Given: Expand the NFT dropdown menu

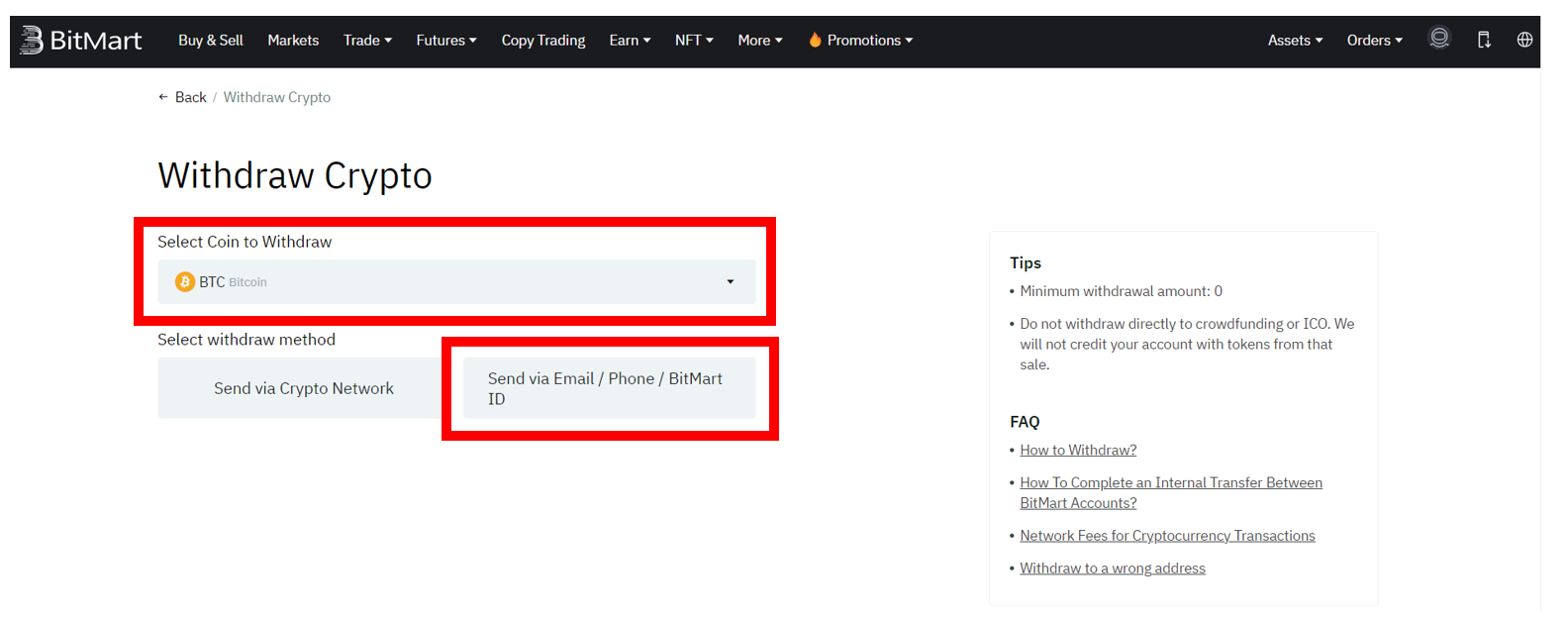Looking at the screenshot, I should point(694,41).
